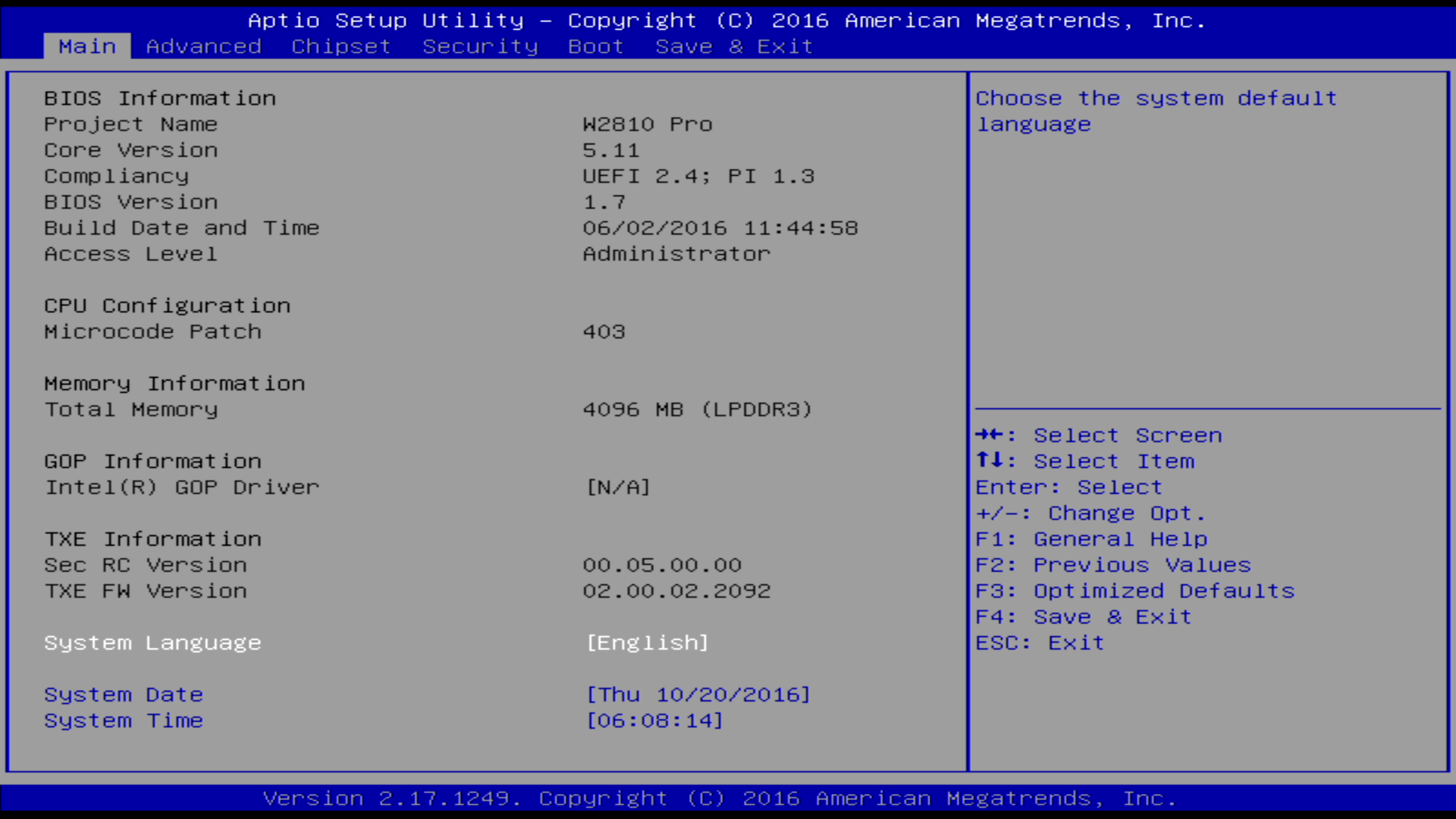Select the System Language label
This screenshot has height=819, width=1456.
152,643
